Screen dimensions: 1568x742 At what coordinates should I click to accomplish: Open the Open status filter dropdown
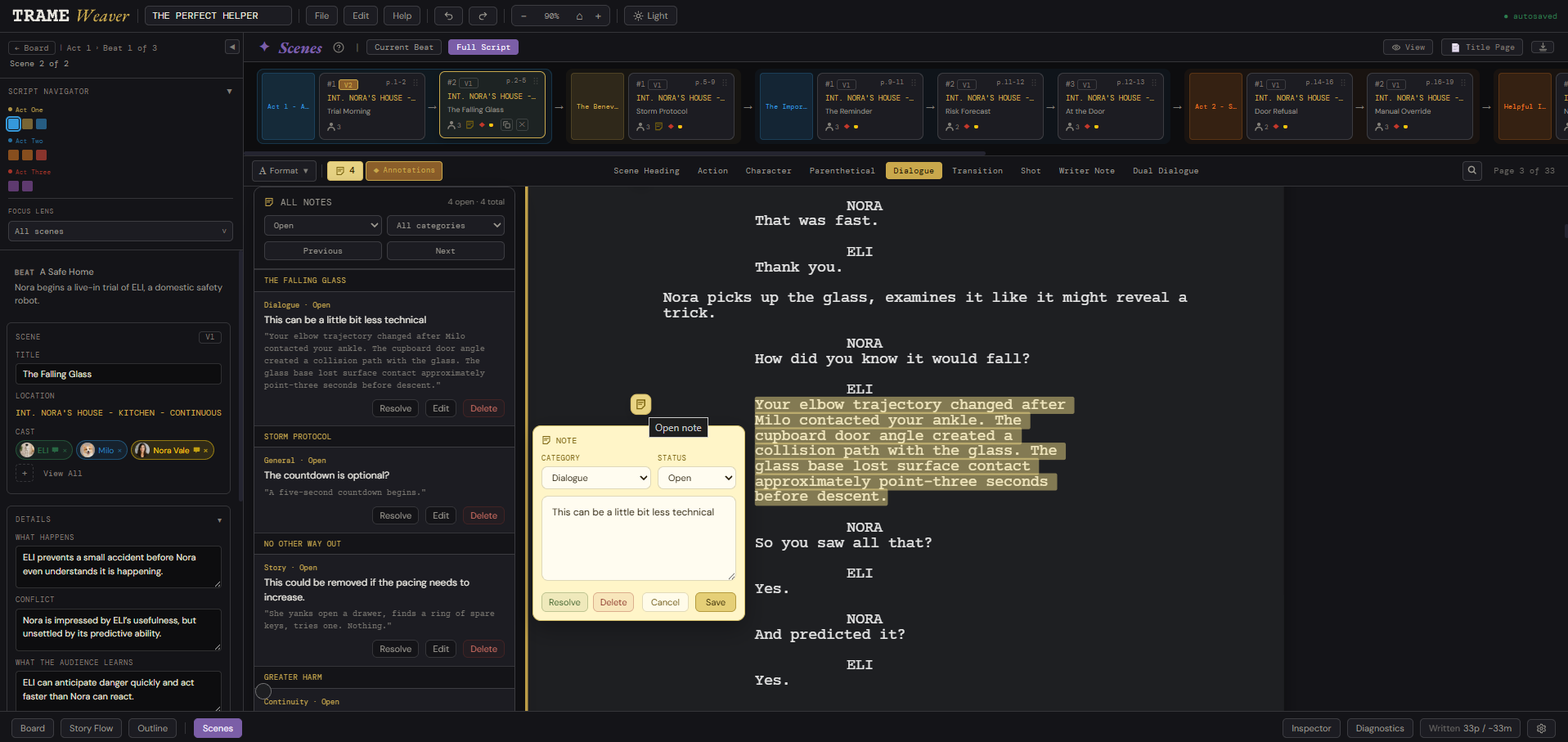(323, 225)
